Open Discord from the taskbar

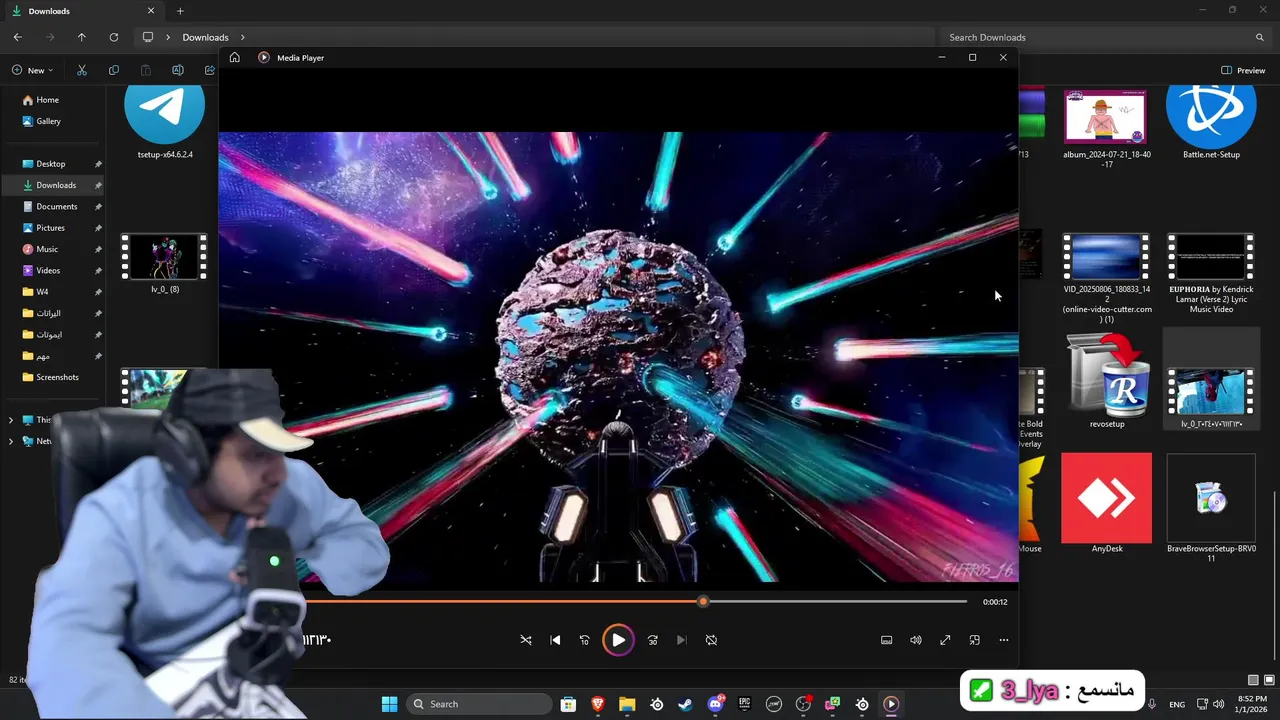coord(715,704)
